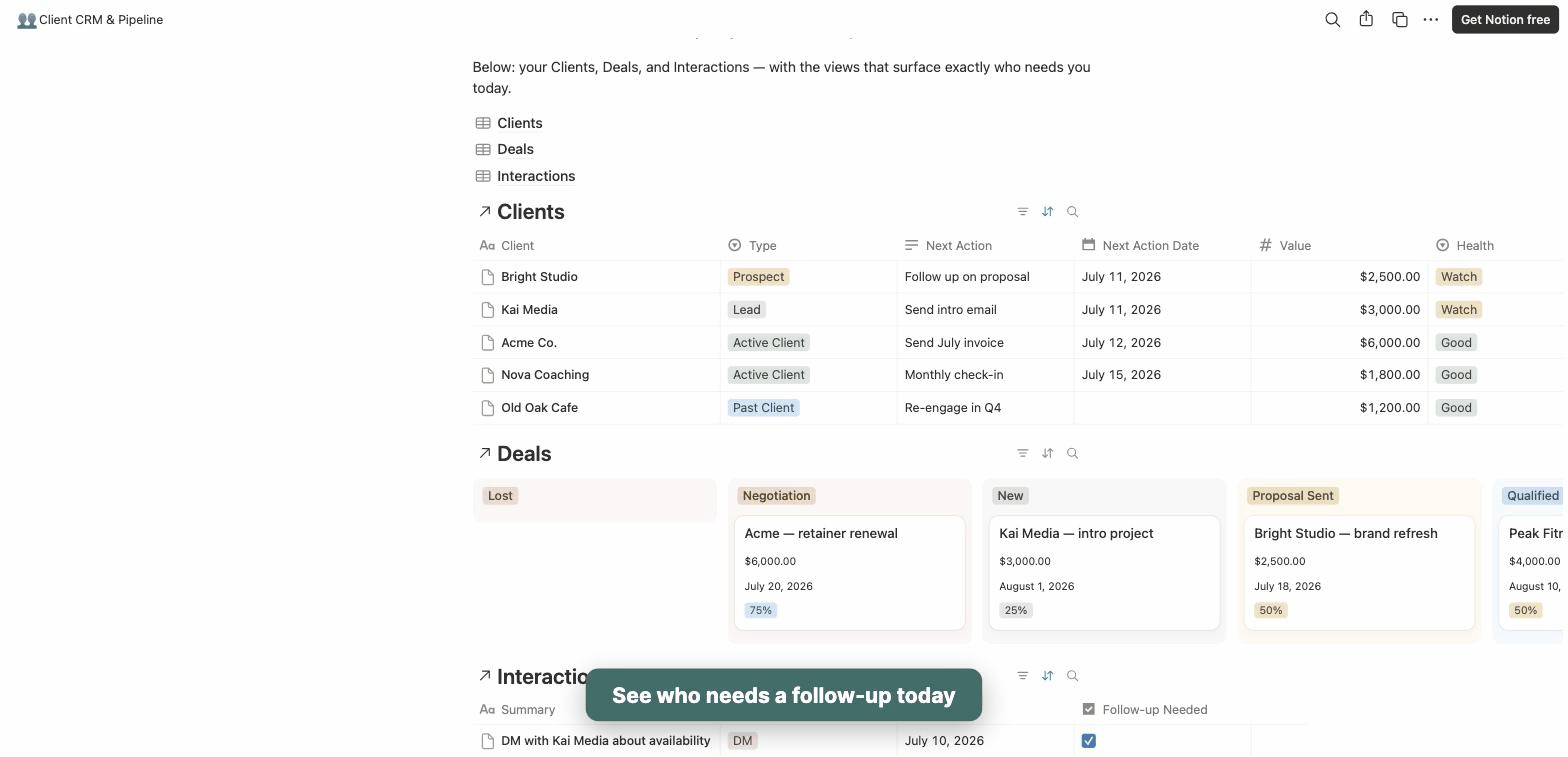Click search icon in Deals section

coord(1072,453)
